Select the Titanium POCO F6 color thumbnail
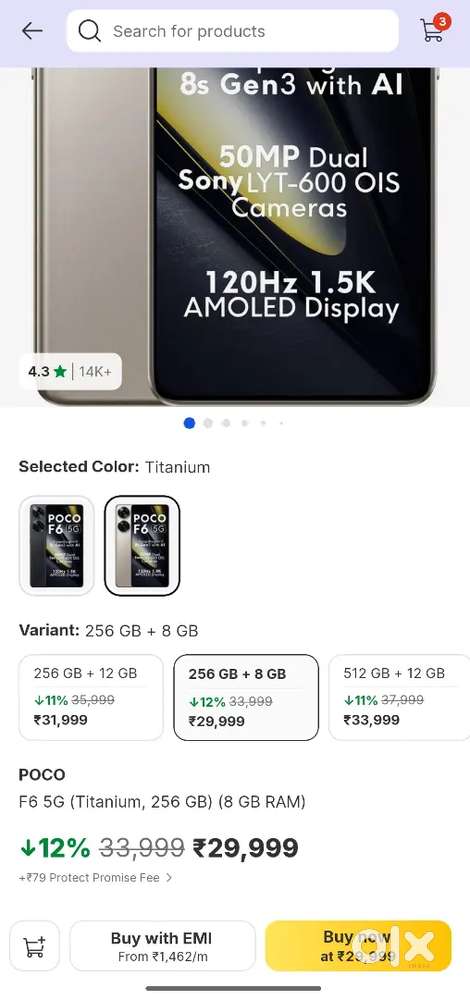Image resolution: width=470 pixels, height=999 pixels. tap(142, 545)
